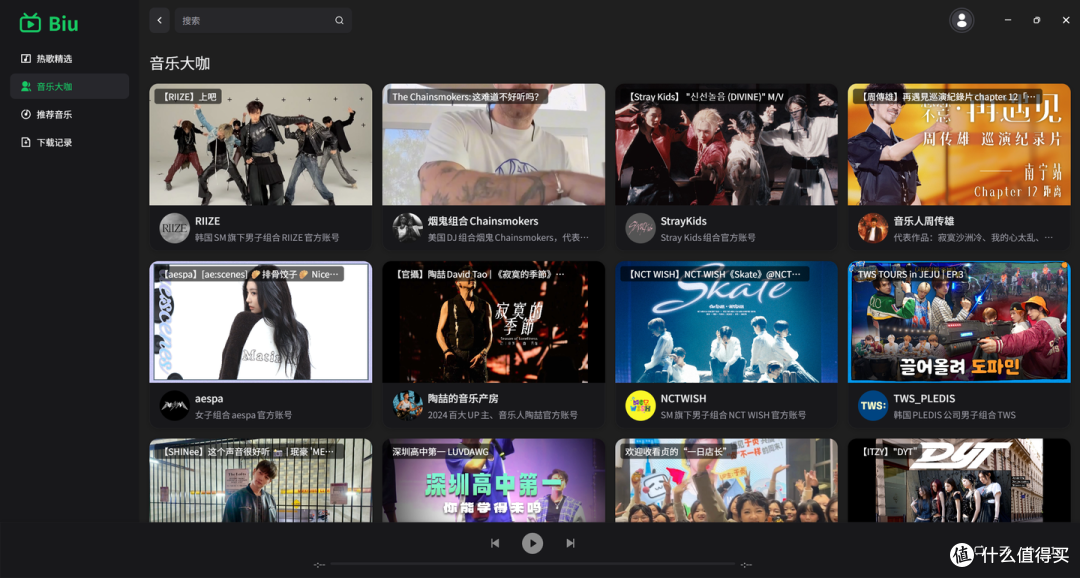
Task: Click the 陶喆的音乐产房 channel name
Action: click(463, 399)
